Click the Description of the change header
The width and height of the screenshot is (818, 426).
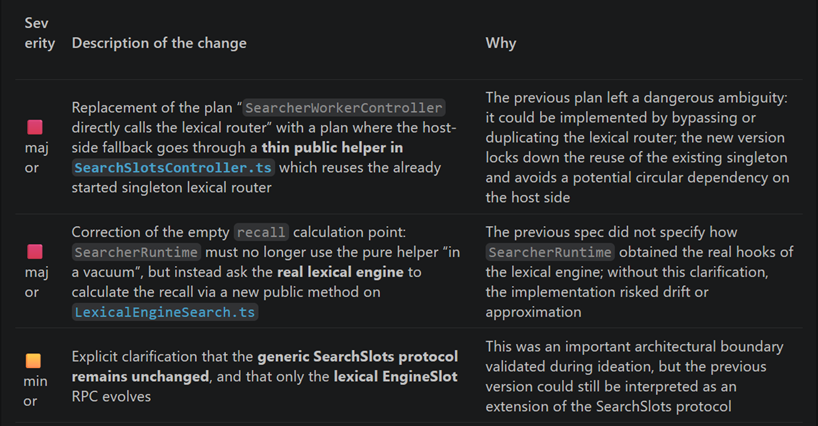click(159, 43)
